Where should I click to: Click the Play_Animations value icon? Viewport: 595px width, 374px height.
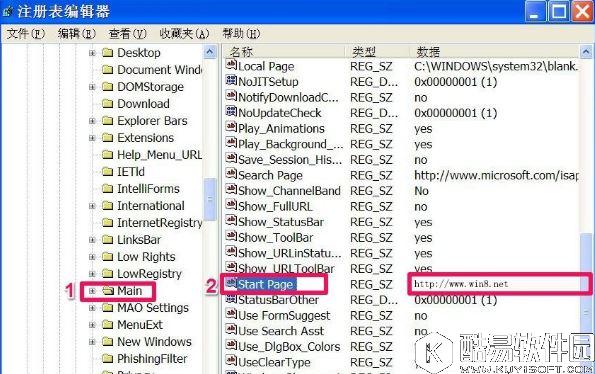click(x=231, y=127)
